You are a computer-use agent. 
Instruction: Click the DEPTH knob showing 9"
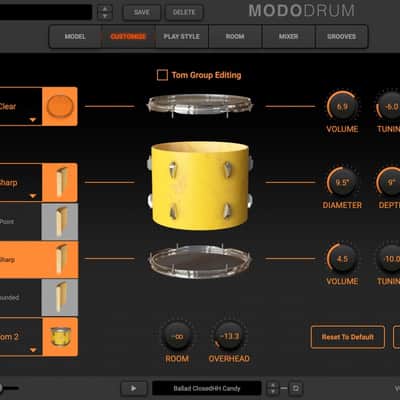point(389,183)
